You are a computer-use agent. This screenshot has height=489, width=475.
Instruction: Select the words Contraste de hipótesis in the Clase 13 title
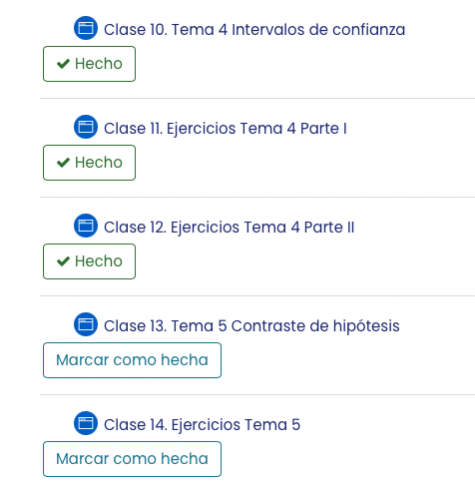coord(315,326)
